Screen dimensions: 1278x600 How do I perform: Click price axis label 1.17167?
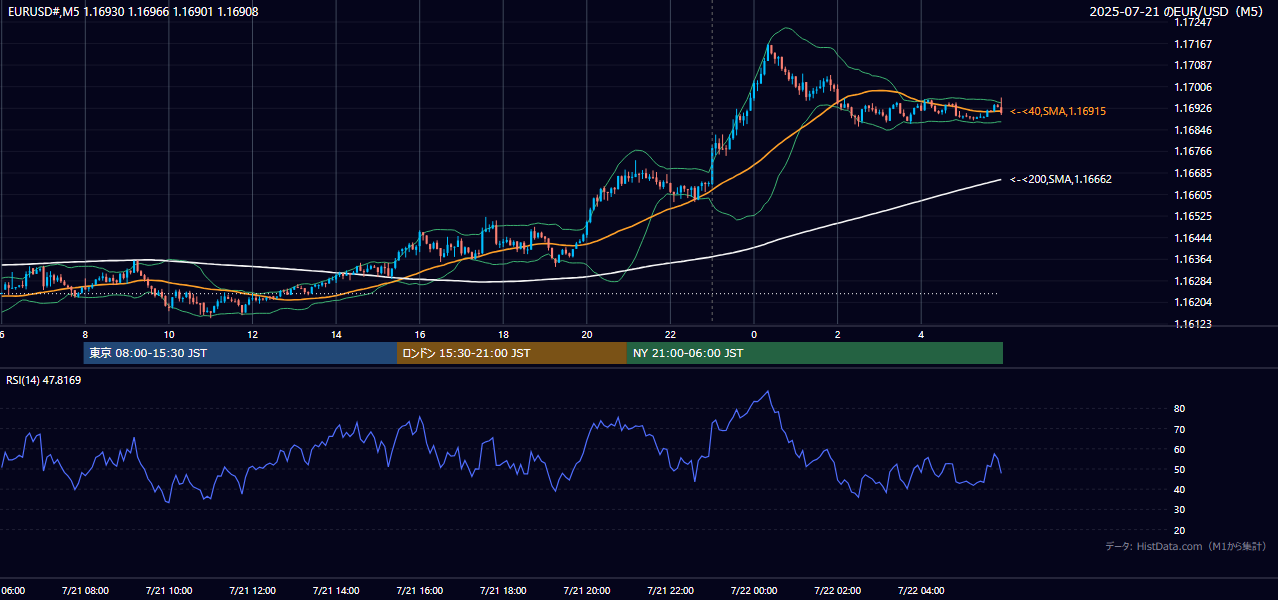coord(1192,44)
